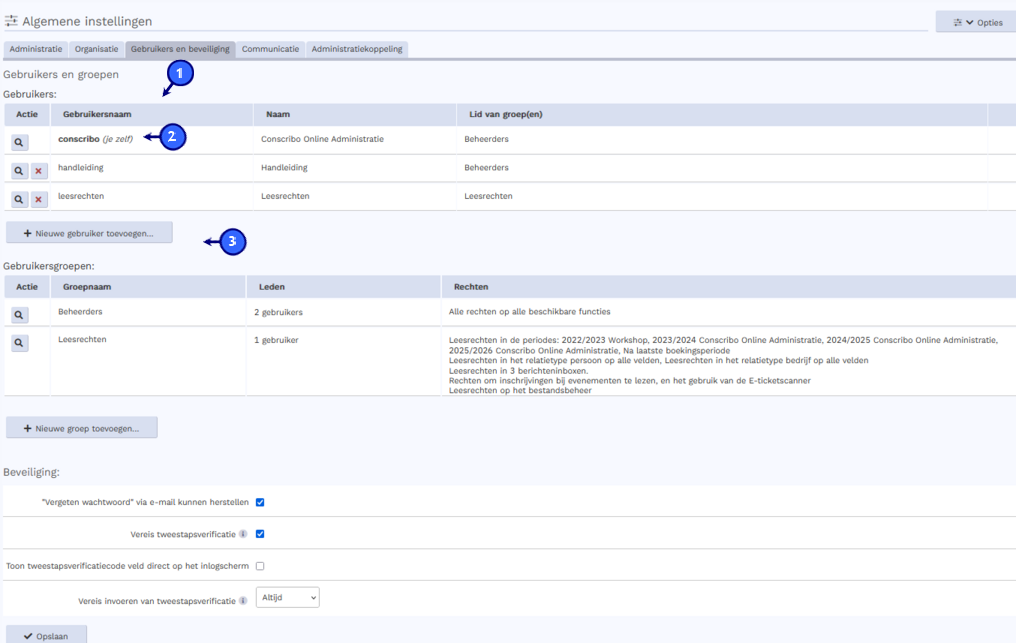Click name cell Handleiding
Image resolution: width=1016 pixels, height=643 pixels.
pos(284,167)
